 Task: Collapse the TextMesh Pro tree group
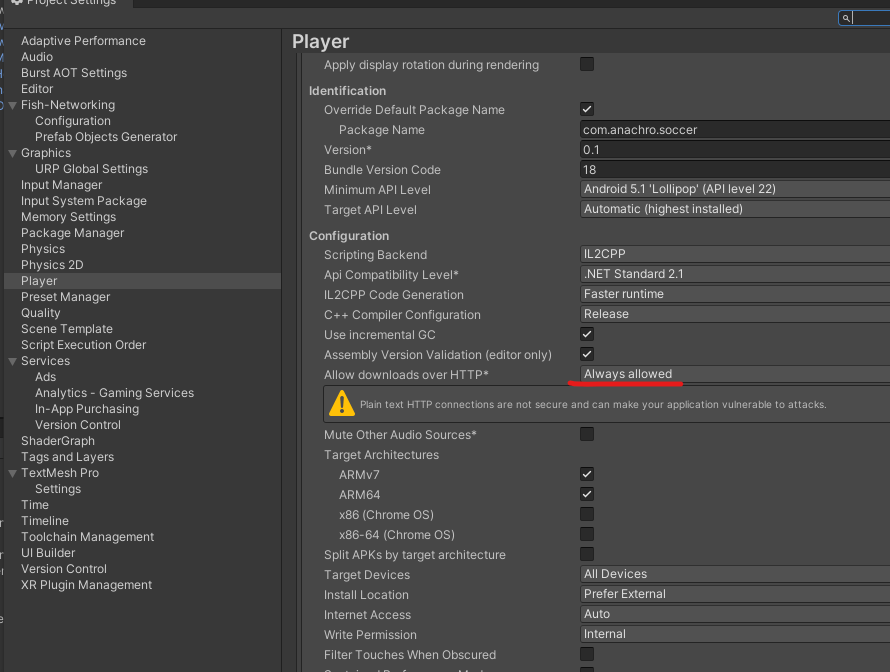12,473
